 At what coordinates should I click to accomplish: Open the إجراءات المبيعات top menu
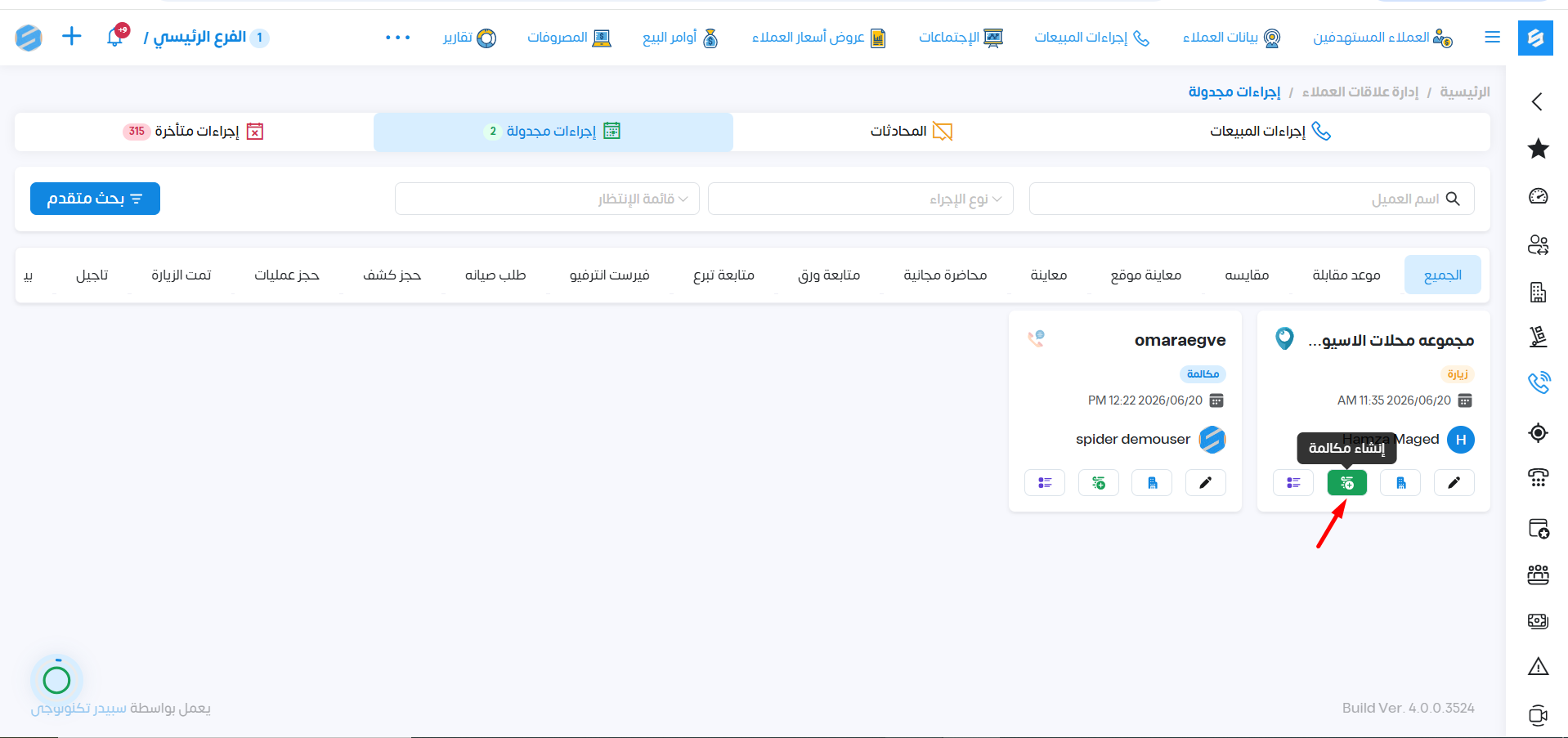(x=1092, y=38)
